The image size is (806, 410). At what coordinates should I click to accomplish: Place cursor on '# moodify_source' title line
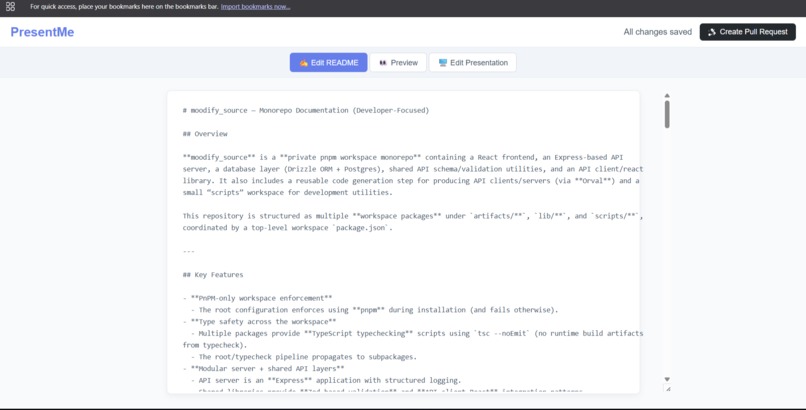tap(306, 110)
